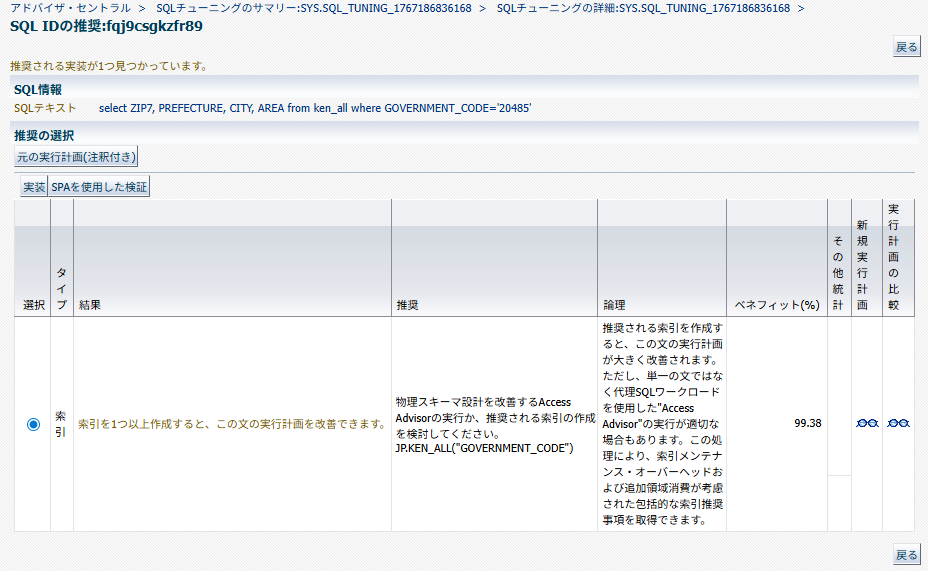Click the 推奨の選択 section header
The image size is (928, 571).
(x=44, y=134)
